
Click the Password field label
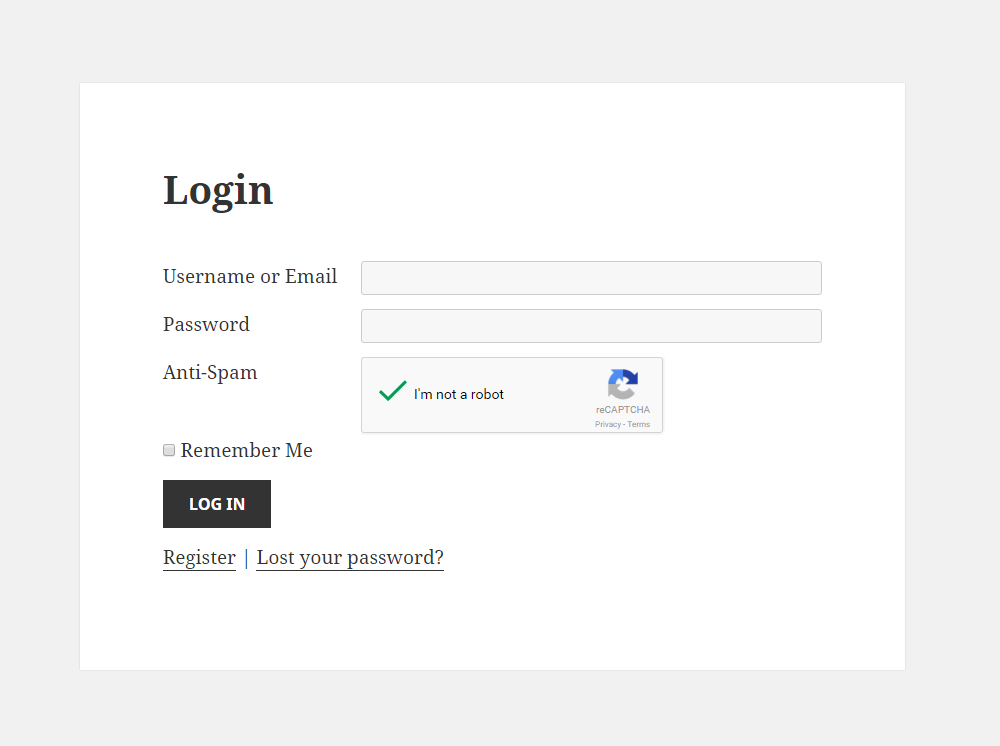(206, 325)
